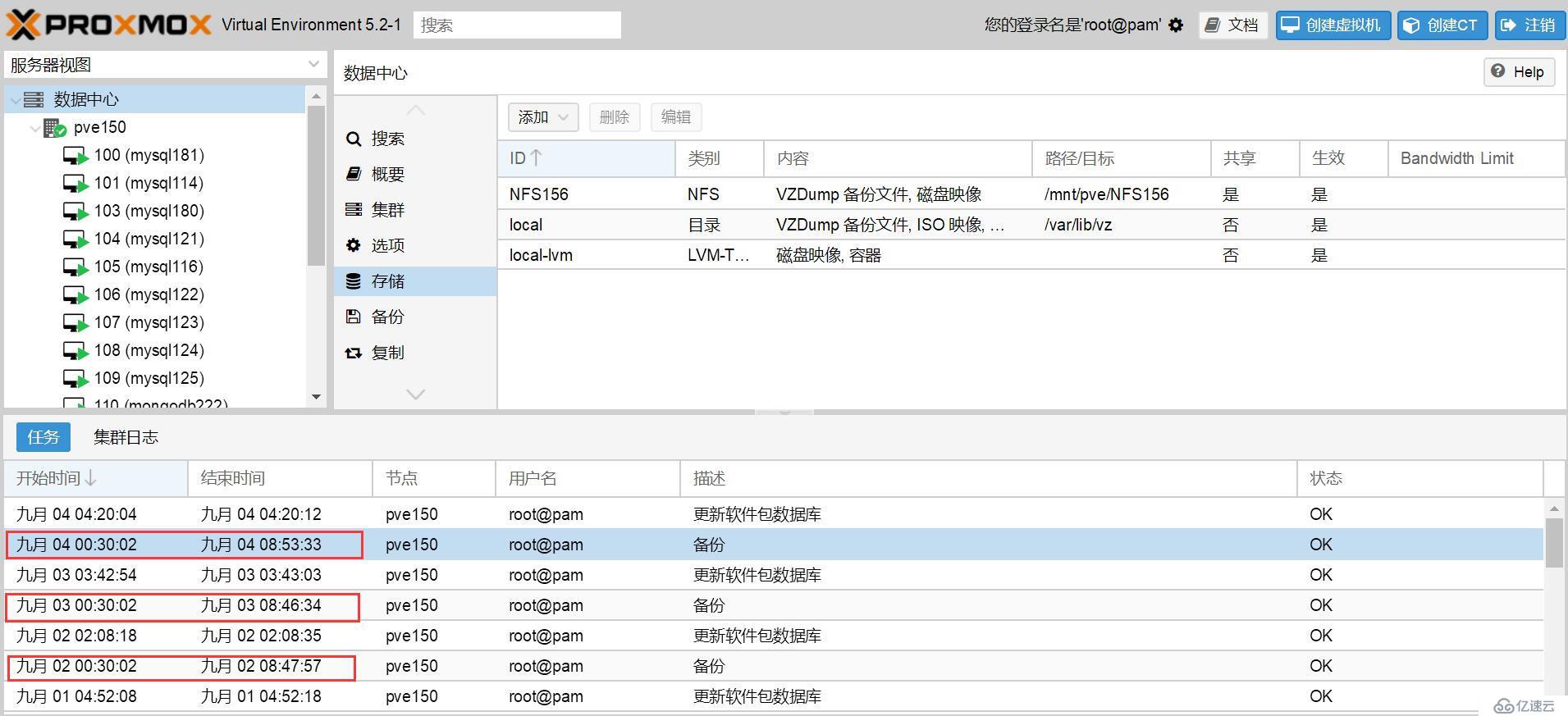Click the Bandwidth Limit column header
This screenshot has height=716, width=1568.
coord(1476,158)
